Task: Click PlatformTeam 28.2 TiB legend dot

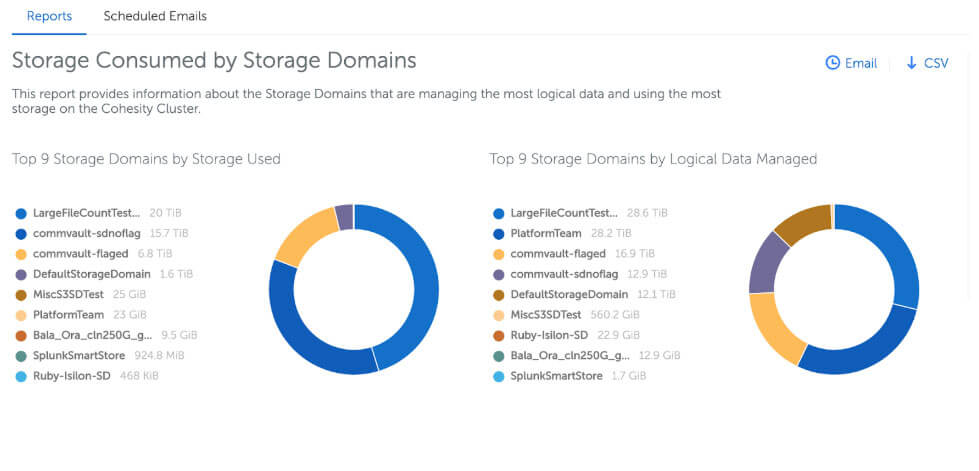Action: [498, 233]
